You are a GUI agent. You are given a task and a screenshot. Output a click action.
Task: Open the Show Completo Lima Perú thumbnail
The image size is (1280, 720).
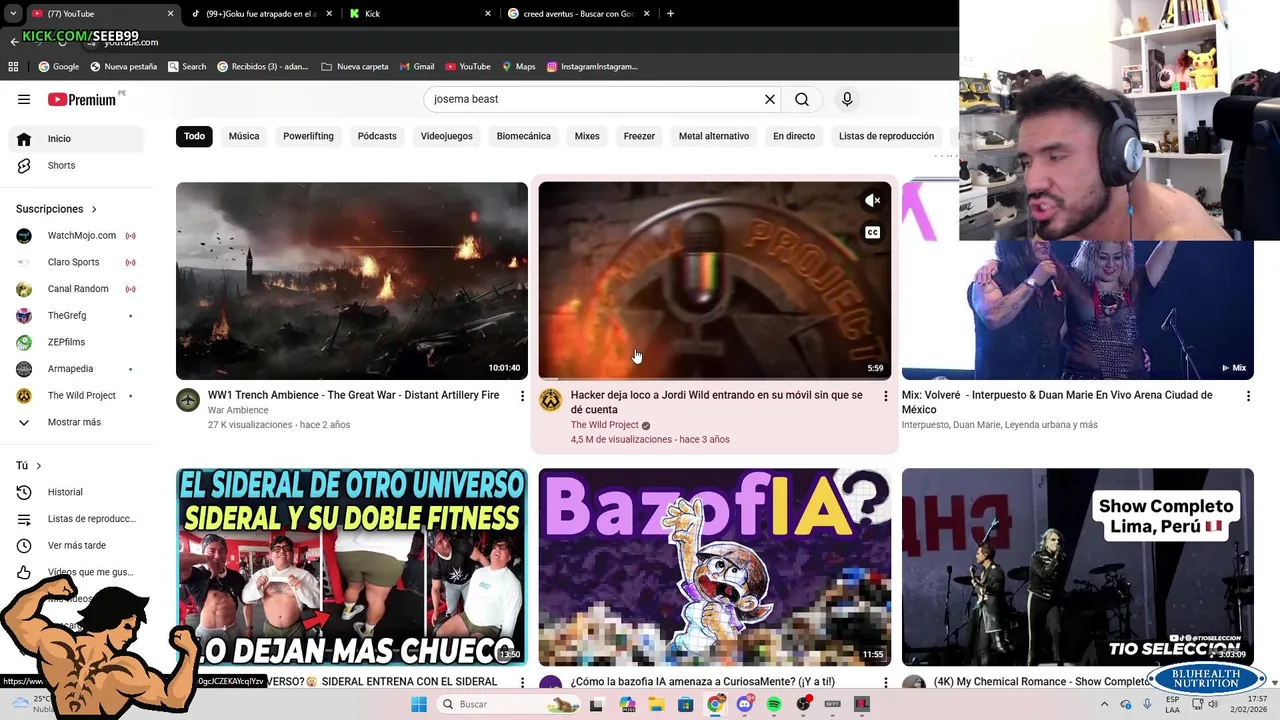(x=1078, y=567)
